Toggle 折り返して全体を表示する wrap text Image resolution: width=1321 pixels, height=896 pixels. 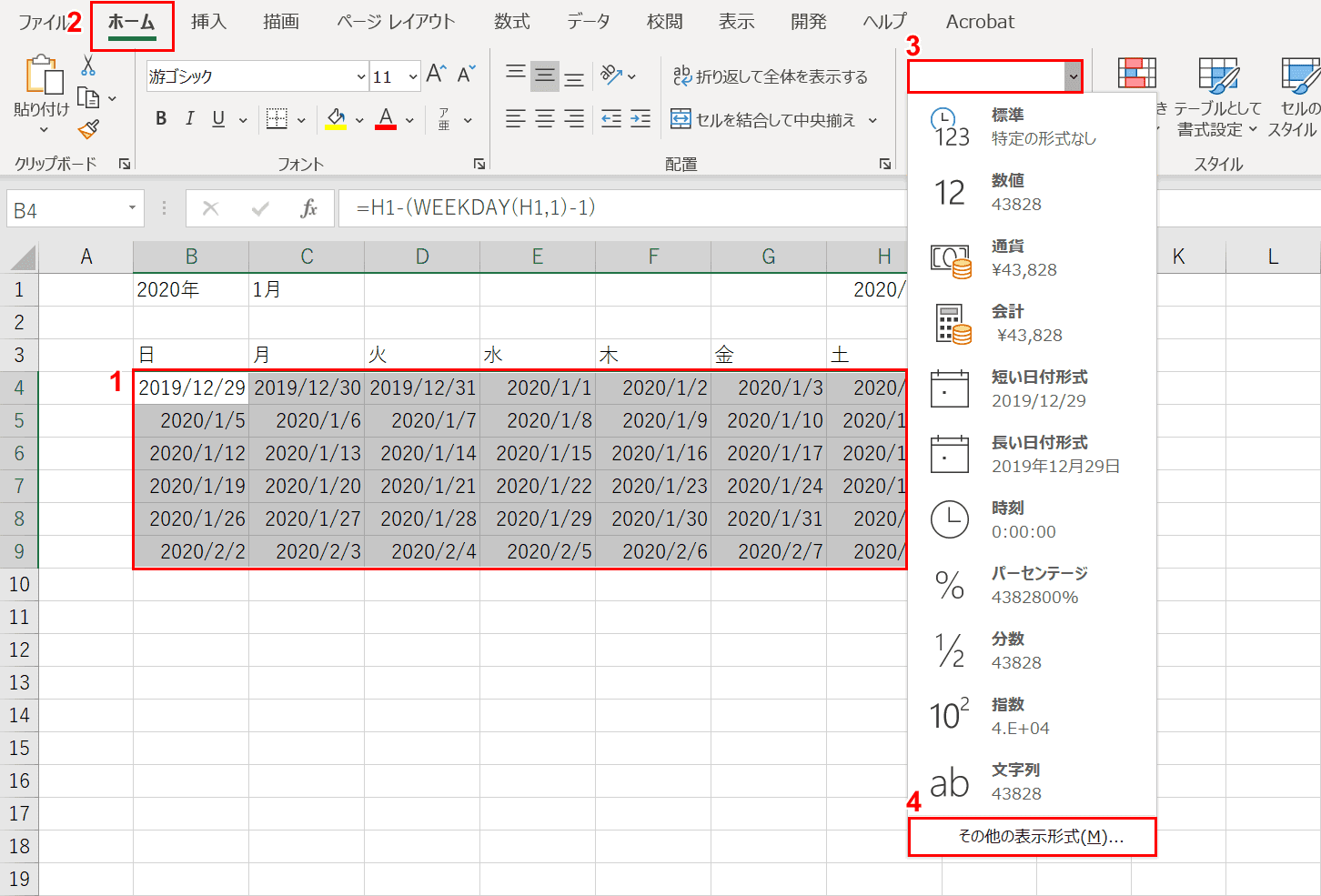click(x=771, y=76)
